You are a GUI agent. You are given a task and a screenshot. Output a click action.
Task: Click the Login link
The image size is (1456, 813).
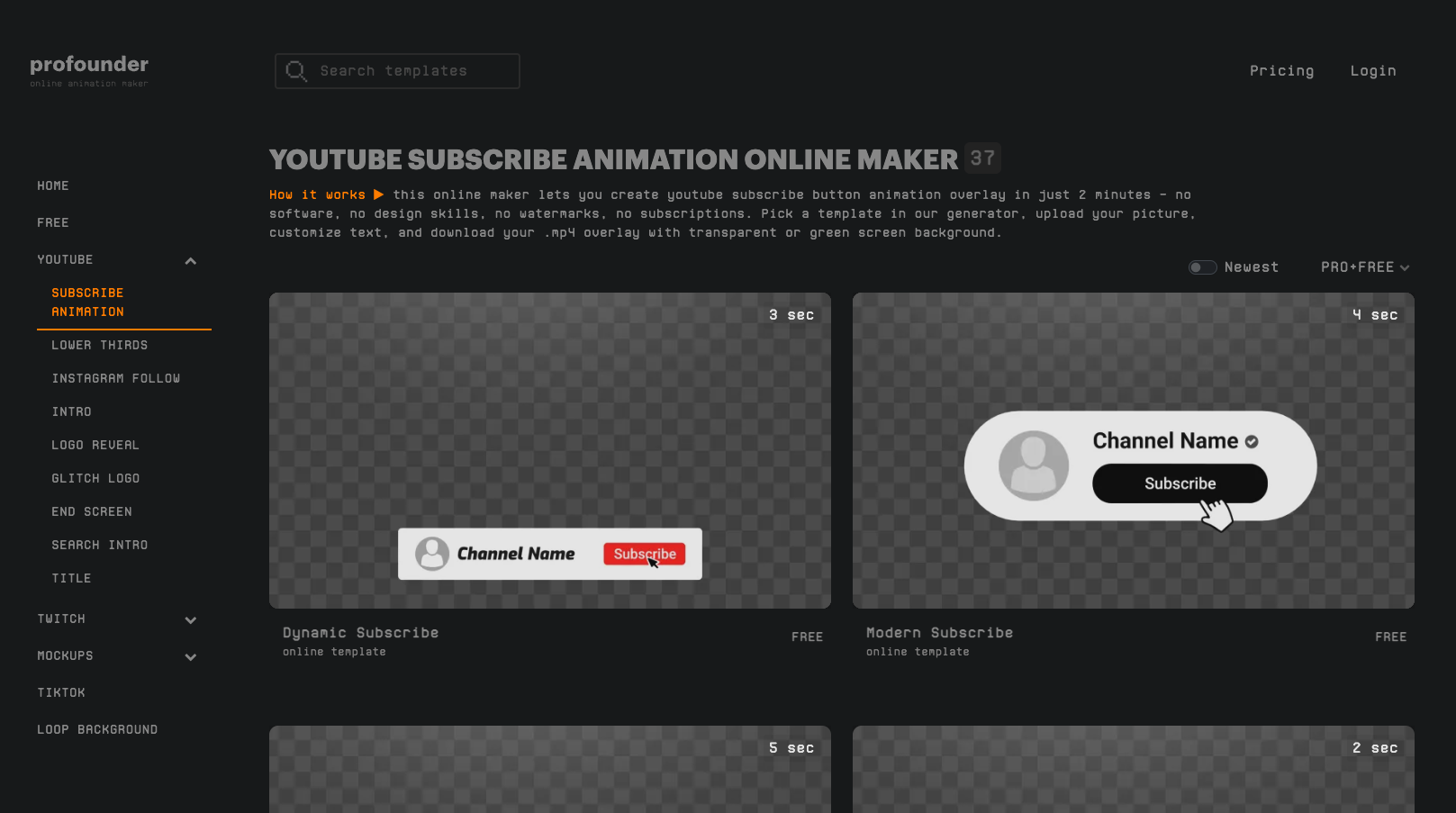pyautogui.click(x=1373, y=71)
